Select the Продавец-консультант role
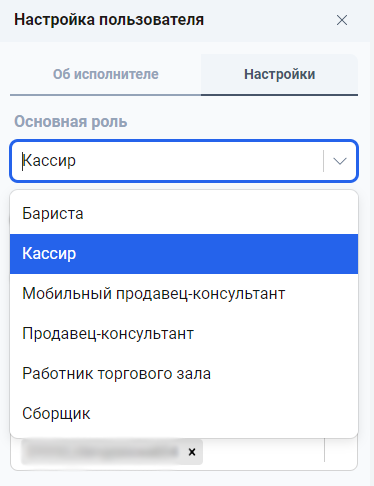Image resolution: width=374 pixels, height=486 pixels. 184,334
